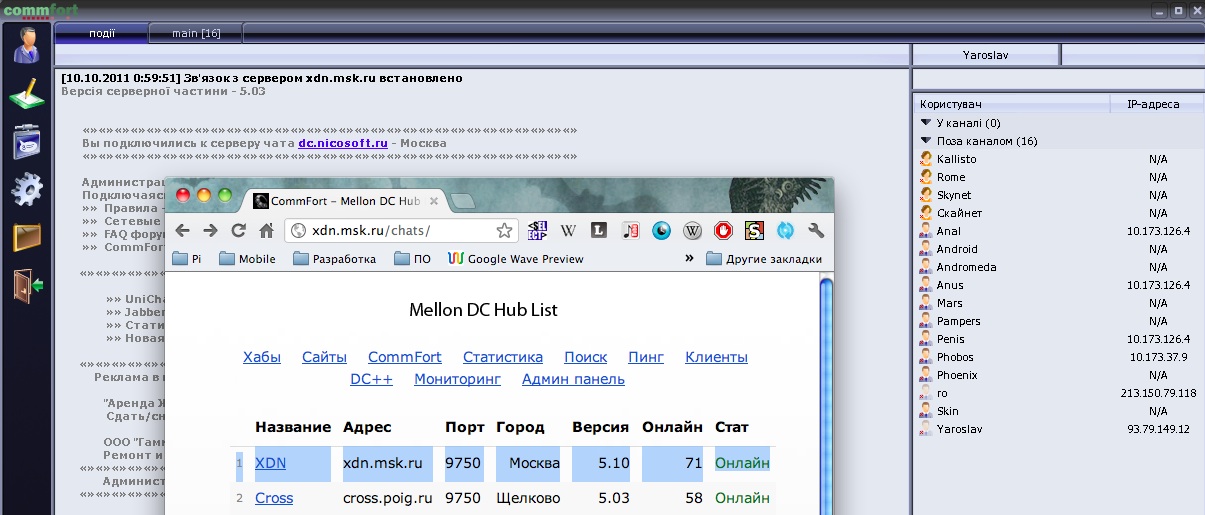
Task: Show hidden bookmarks with the double chevron
Action: pyautogui.click(x=689, y=259)
